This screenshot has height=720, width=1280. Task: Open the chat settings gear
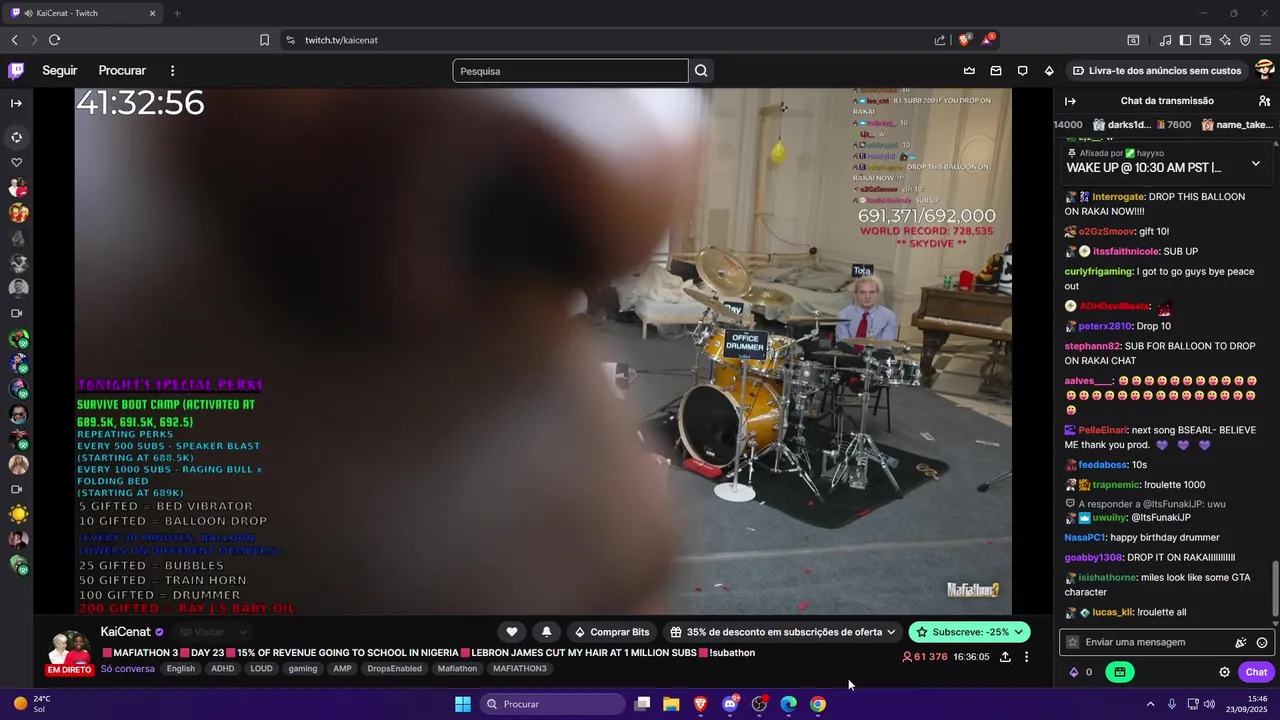click(x=1224, y=672)
